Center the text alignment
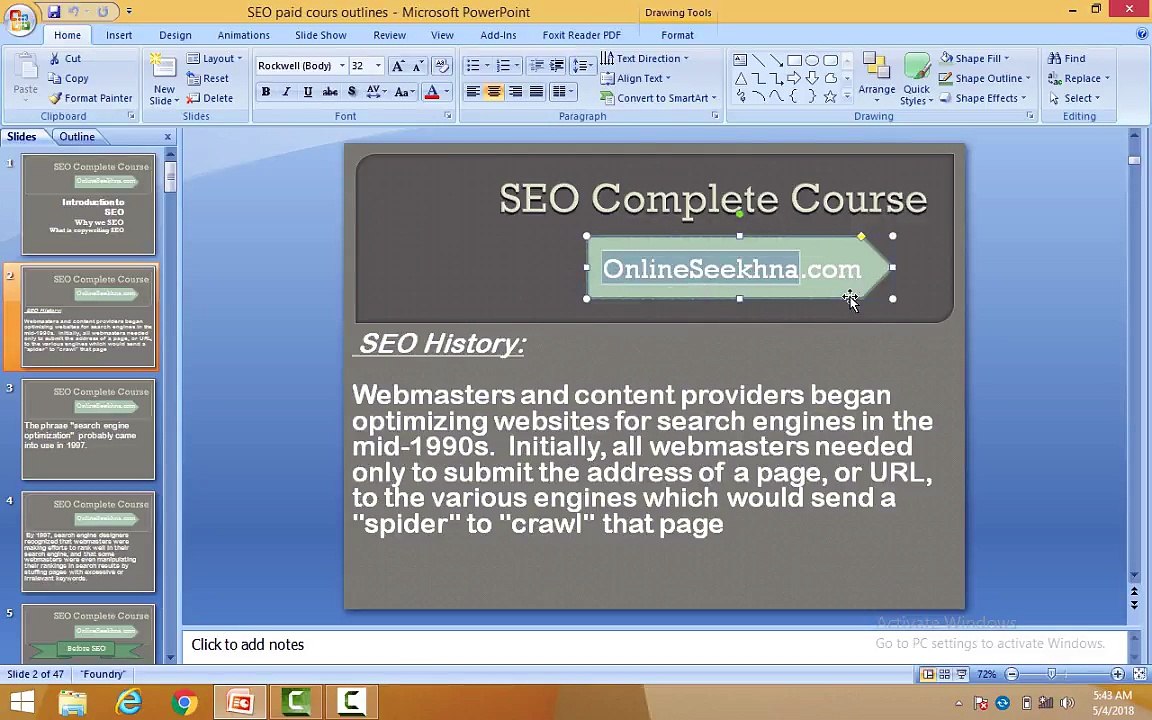Viewport: 1152px width, 720px height. click(x=494, y=91)
